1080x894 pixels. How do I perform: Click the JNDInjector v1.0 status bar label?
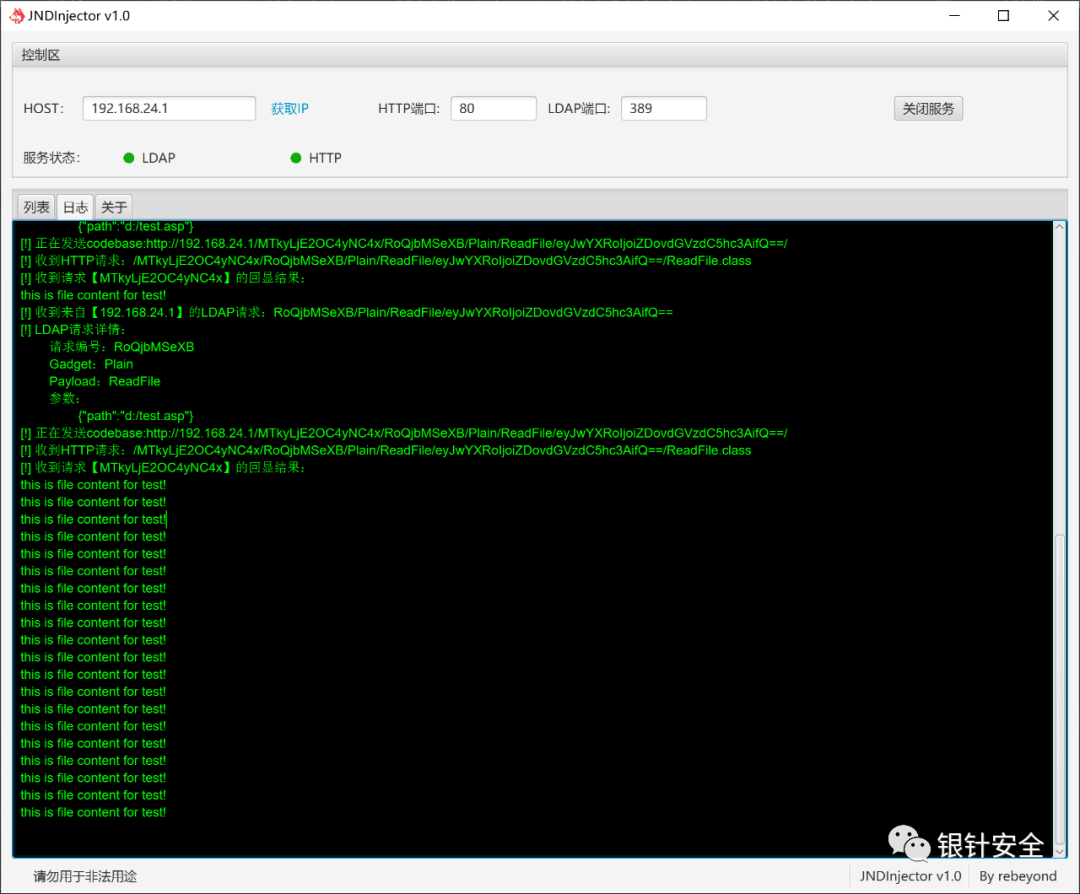tap(910, 876)
